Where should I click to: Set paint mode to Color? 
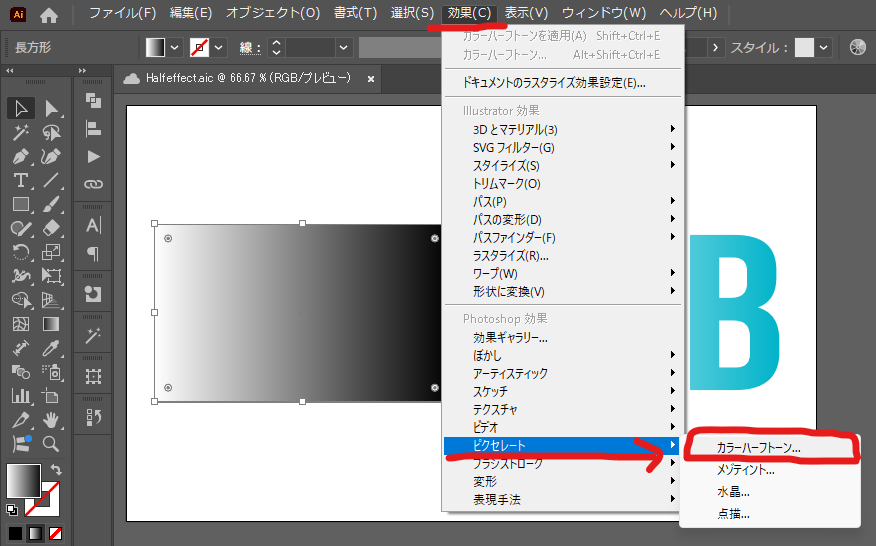point(15,534)
